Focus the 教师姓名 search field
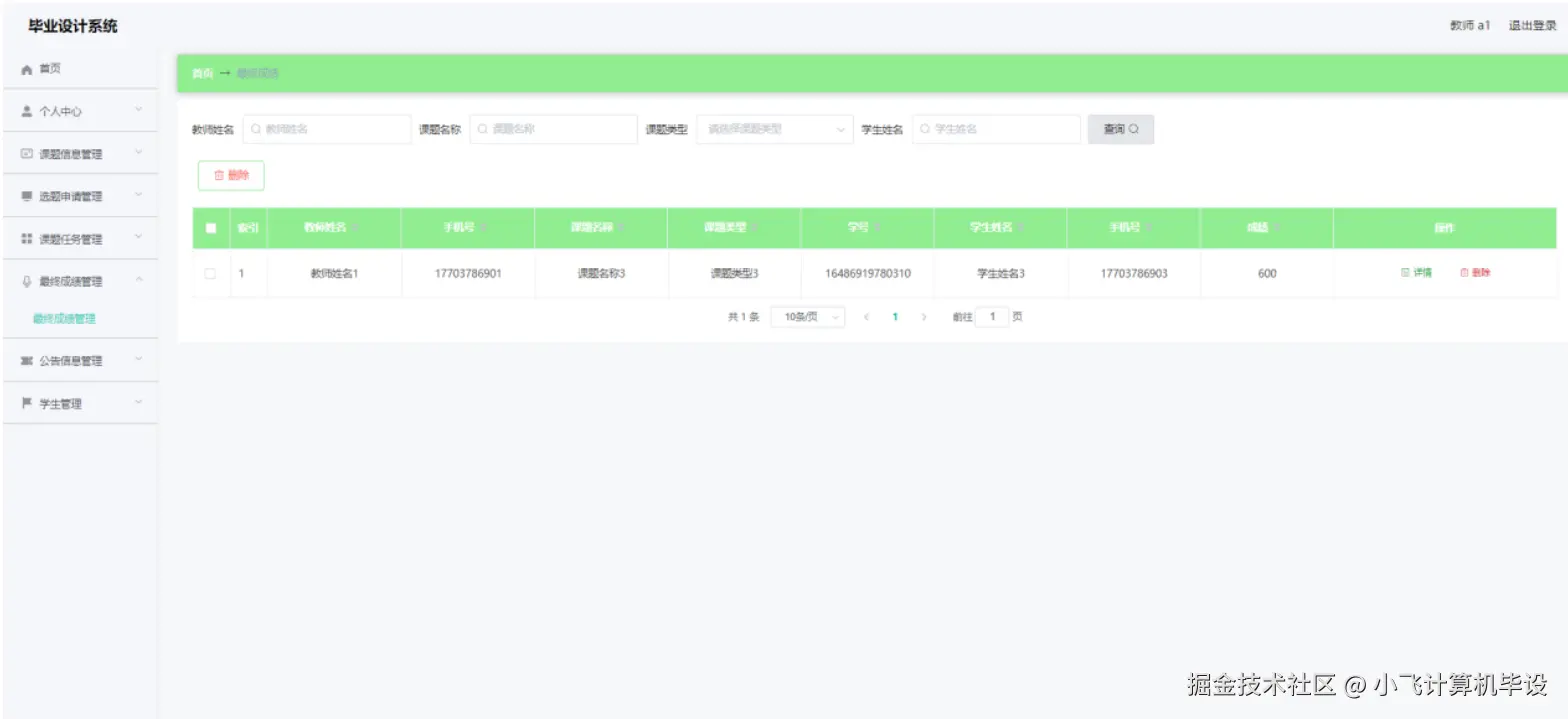This screenshot has width=1568, height=719. point(327,129)
